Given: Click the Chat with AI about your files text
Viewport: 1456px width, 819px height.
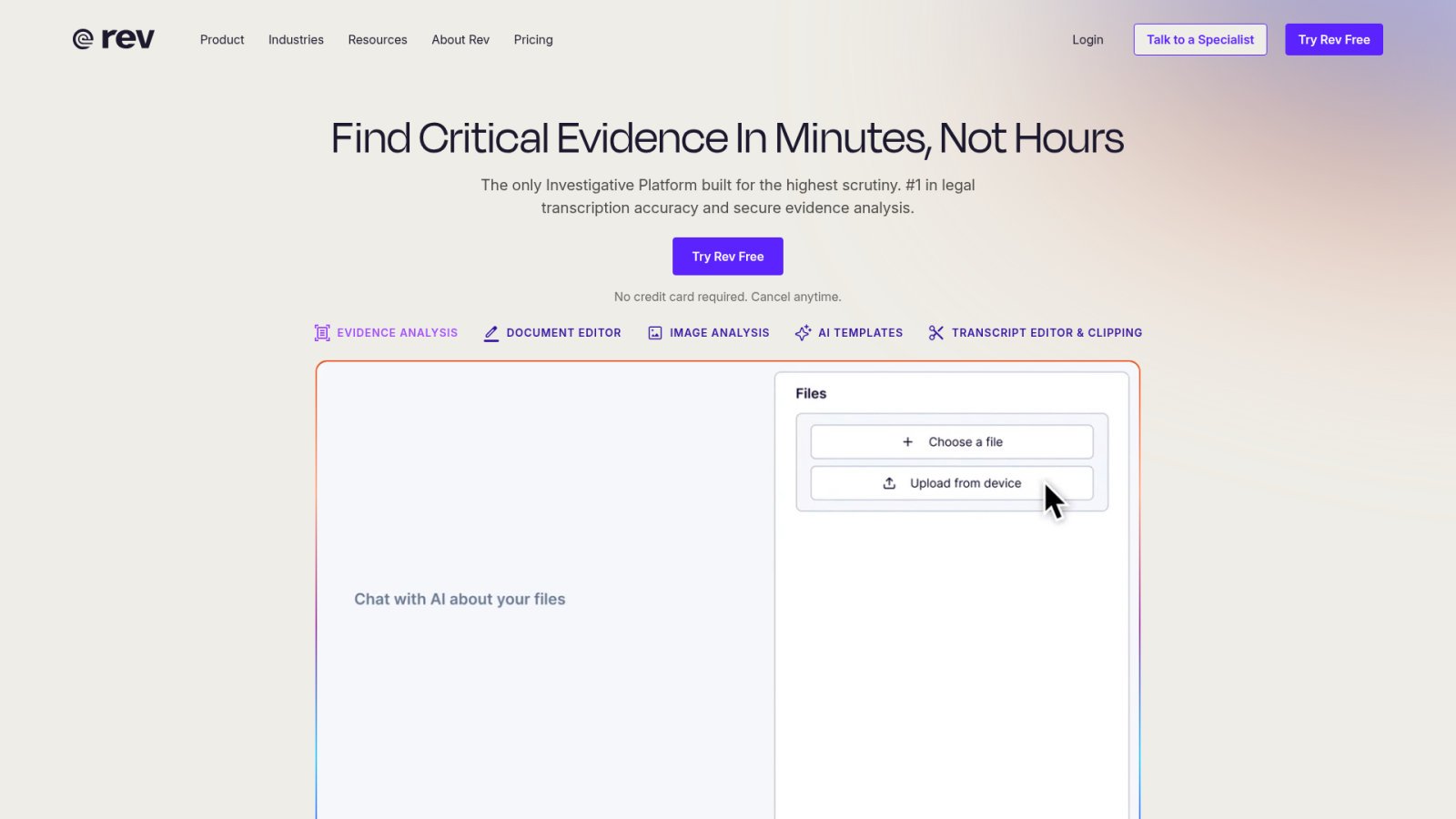Looking at the screenshot, I should [x=460, y=599].
